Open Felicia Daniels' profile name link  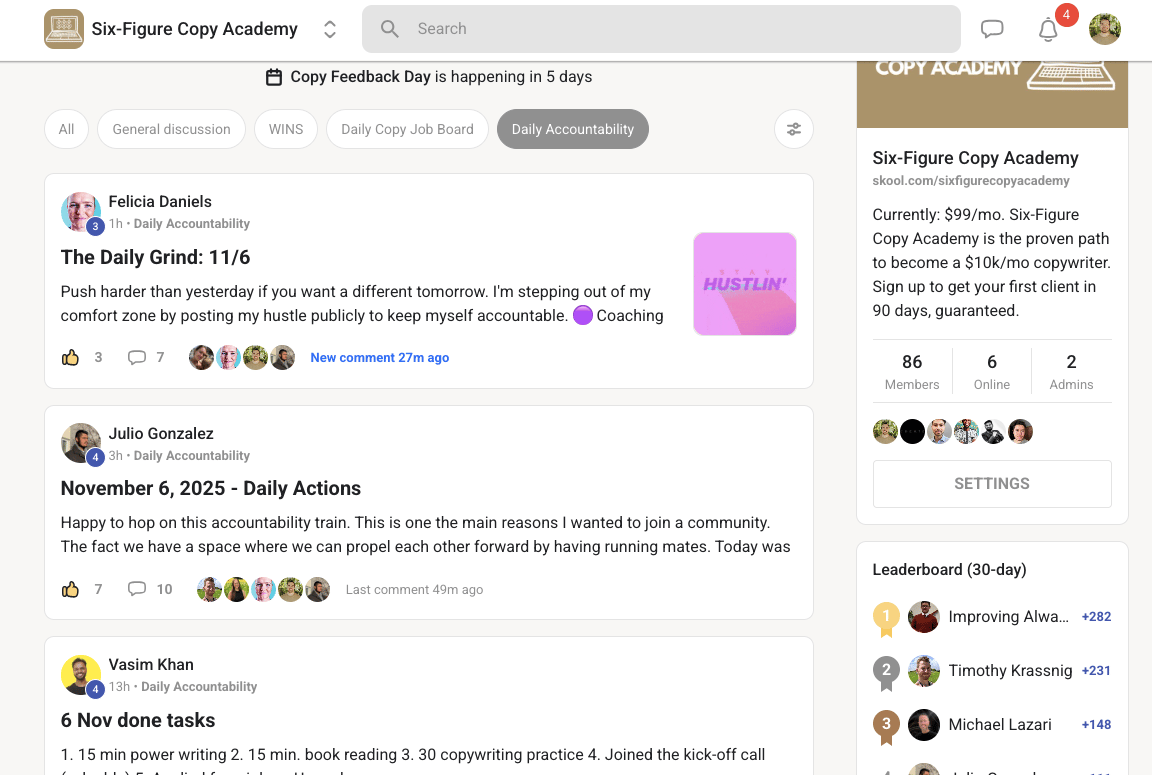tap(160, 201)
